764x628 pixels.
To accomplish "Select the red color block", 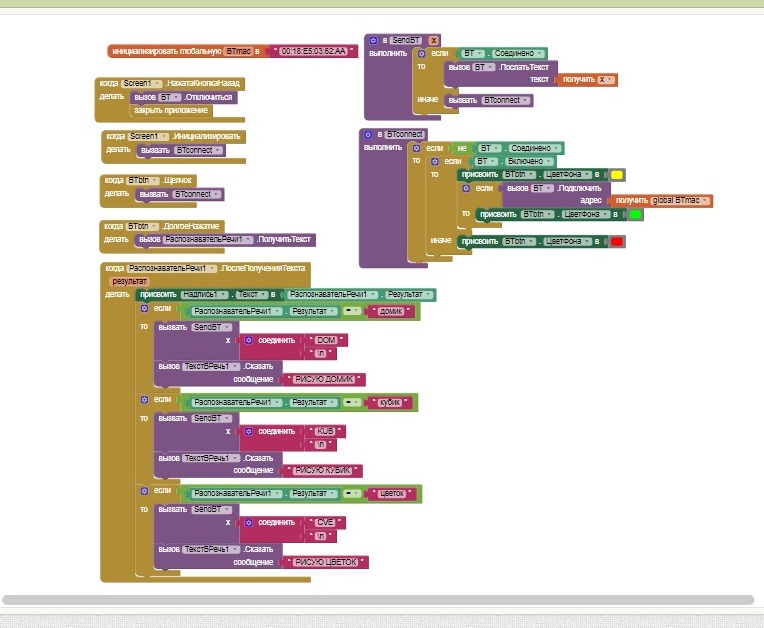I will [x=617, y=241].
